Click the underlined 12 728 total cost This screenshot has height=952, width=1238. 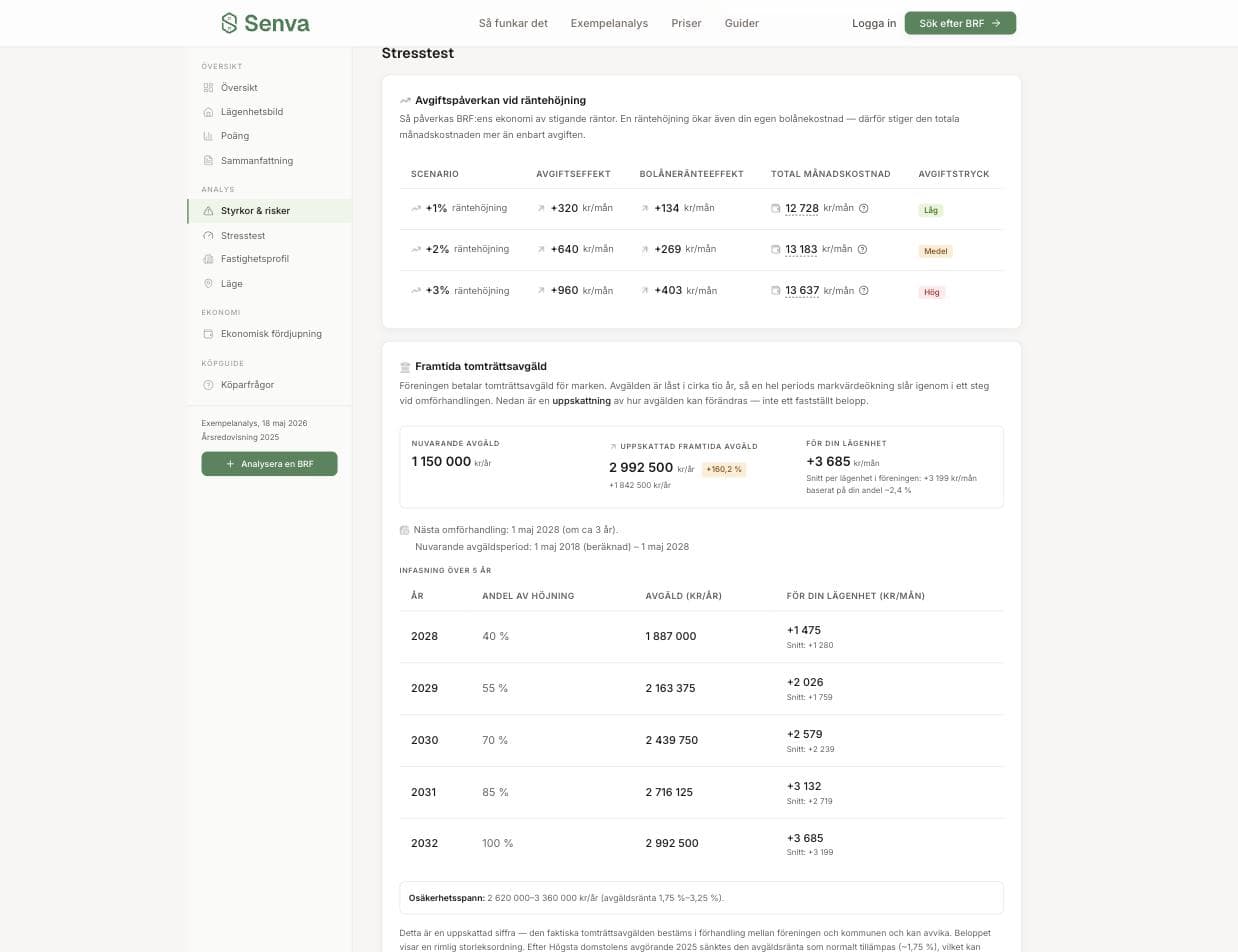[802, 208]
